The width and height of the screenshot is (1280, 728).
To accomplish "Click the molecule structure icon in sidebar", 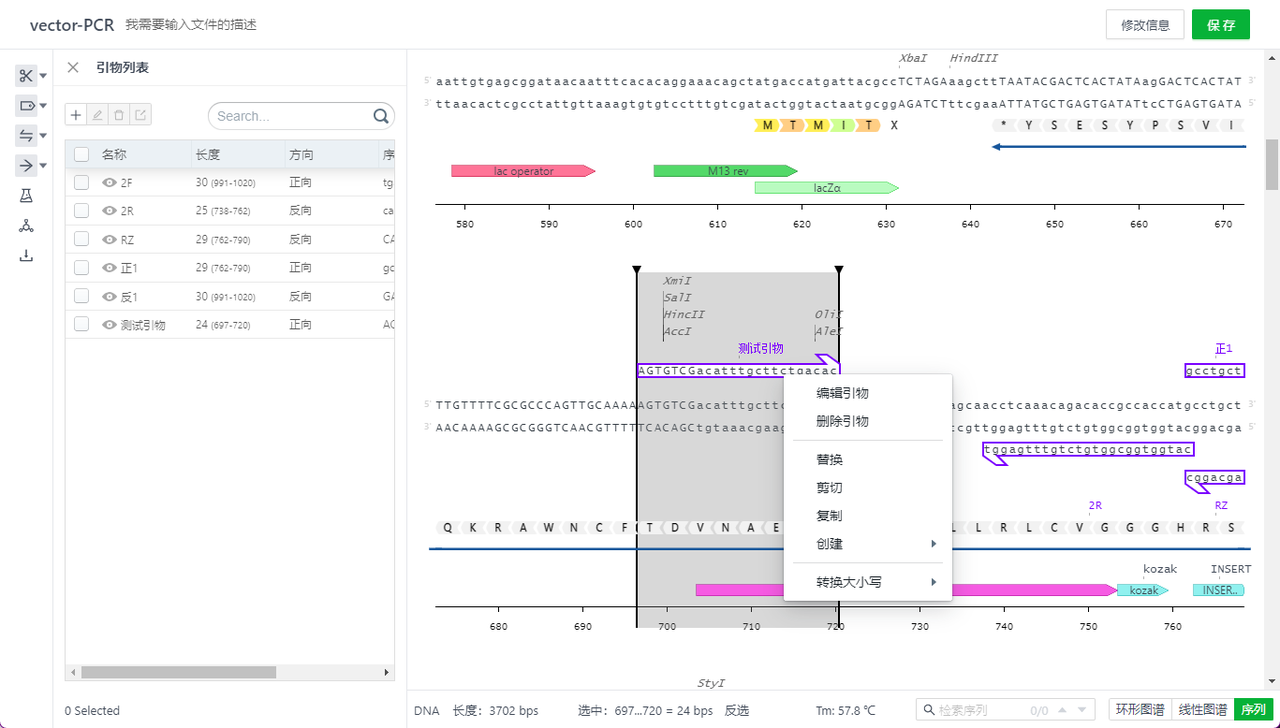I will tap(26, 226).
